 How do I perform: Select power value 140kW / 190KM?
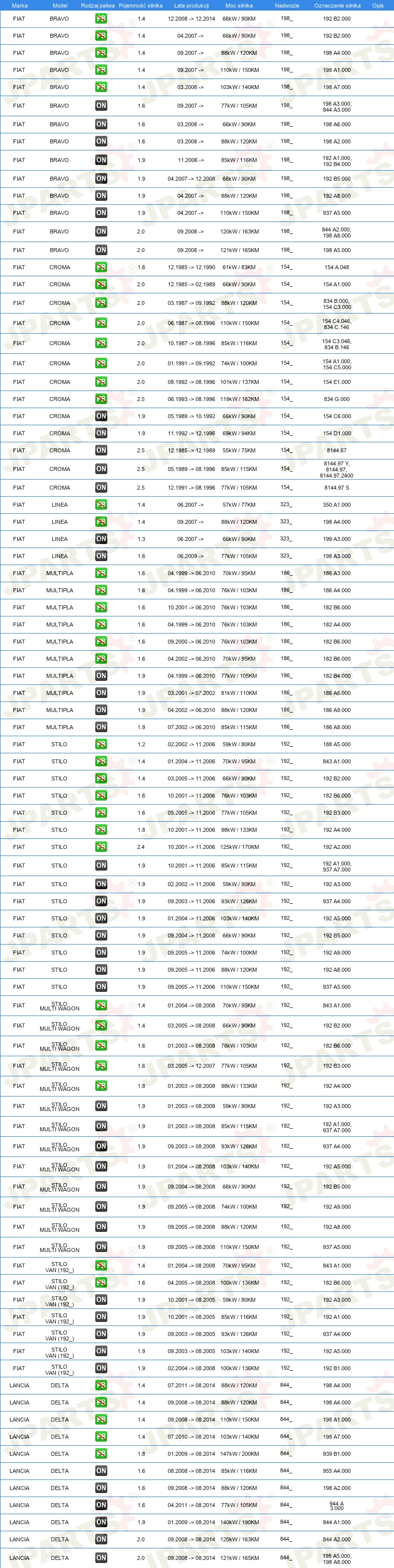pyautogui.click(x=239, y=1522)
